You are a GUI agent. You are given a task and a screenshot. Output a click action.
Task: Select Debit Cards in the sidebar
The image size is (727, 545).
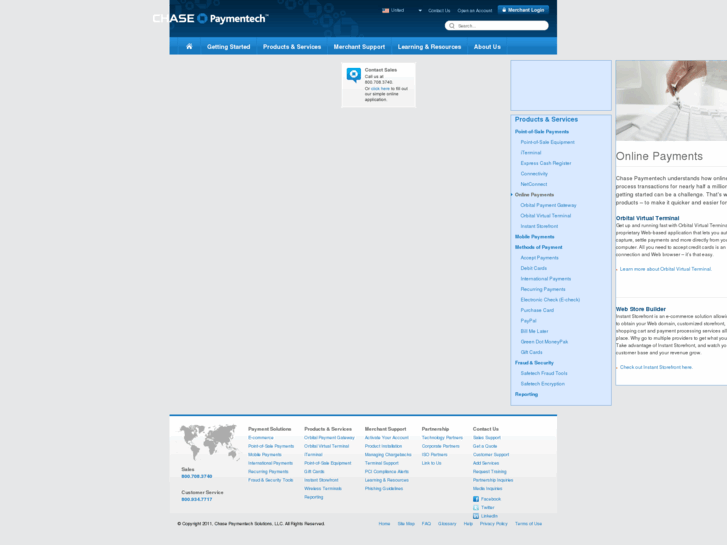(534, 269)
